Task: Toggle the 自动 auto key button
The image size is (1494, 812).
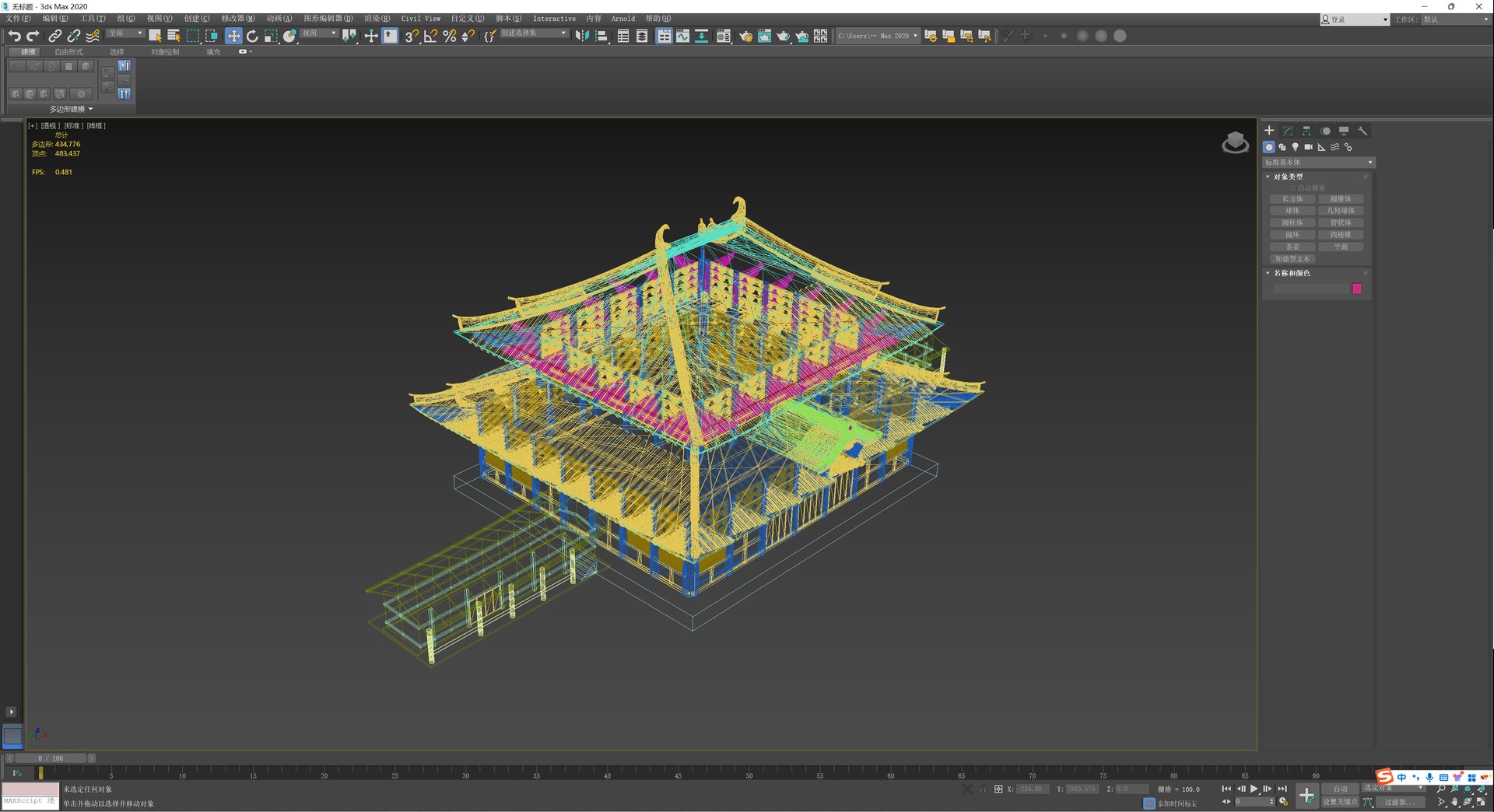Action: [1340, 789]
